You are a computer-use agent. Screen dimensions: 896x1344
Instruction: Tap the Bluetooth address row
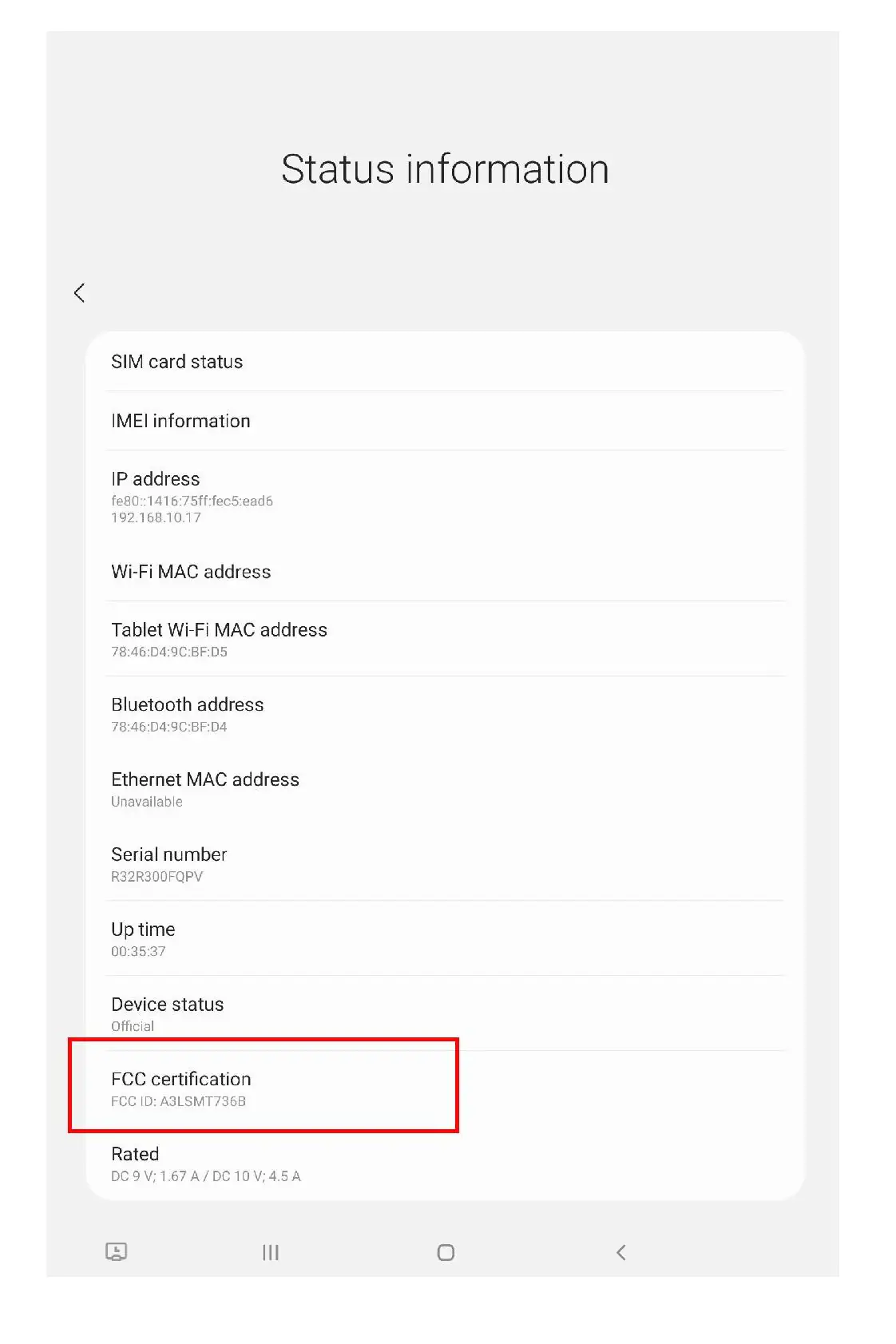point(445,714)
